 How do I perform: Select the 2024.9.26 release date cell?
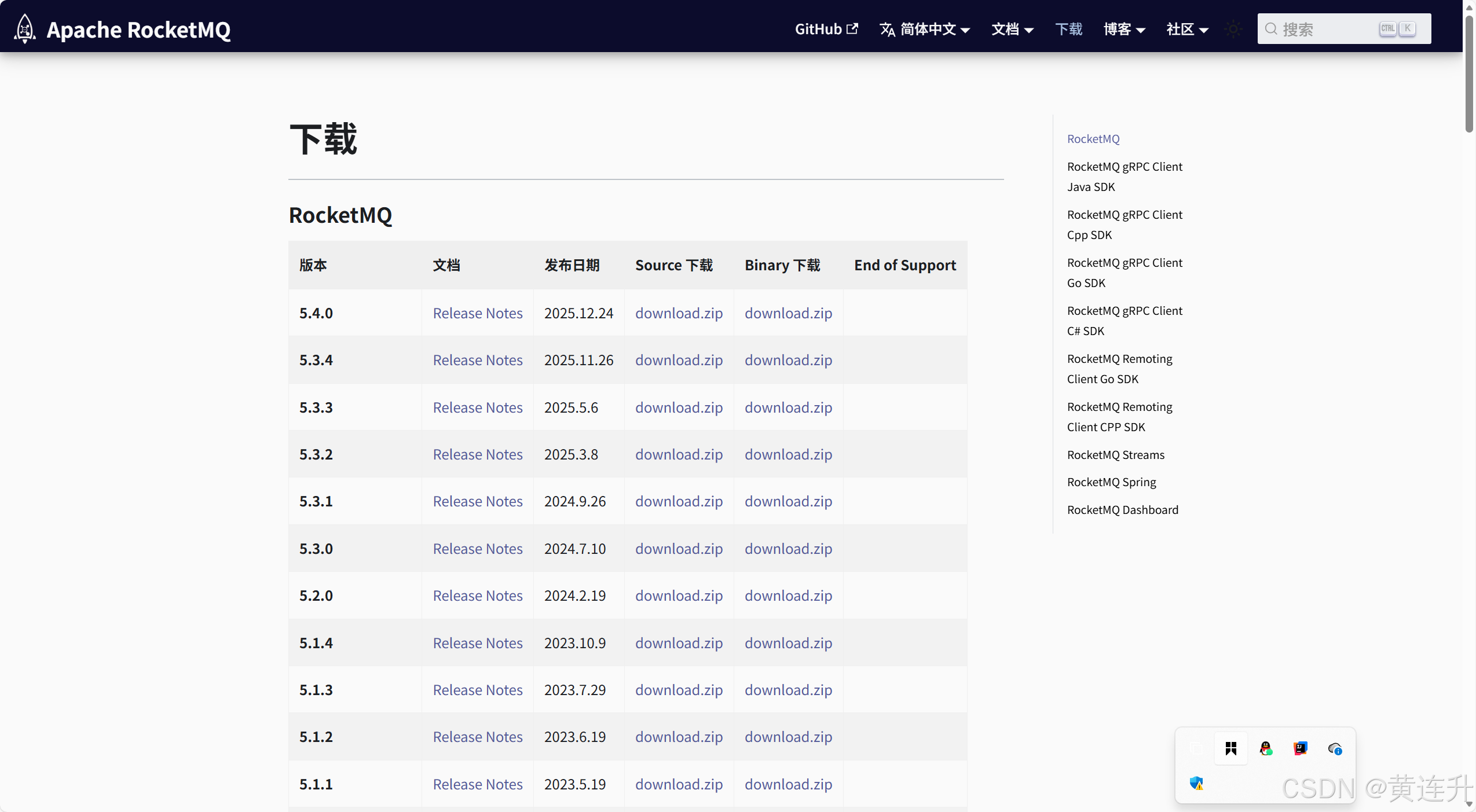tap(578, 501)
